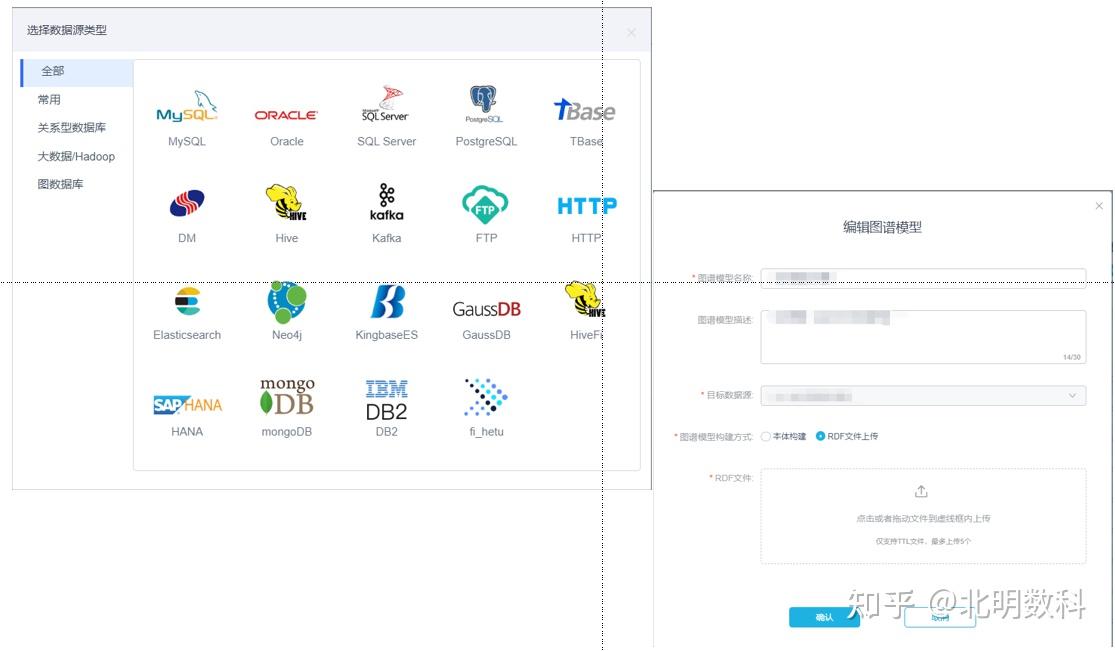Image resolution: width=1115 pixels, height=651 pixels.
Task: Click the upload arrow icon in RDF file area
Action: pos(921,491)
